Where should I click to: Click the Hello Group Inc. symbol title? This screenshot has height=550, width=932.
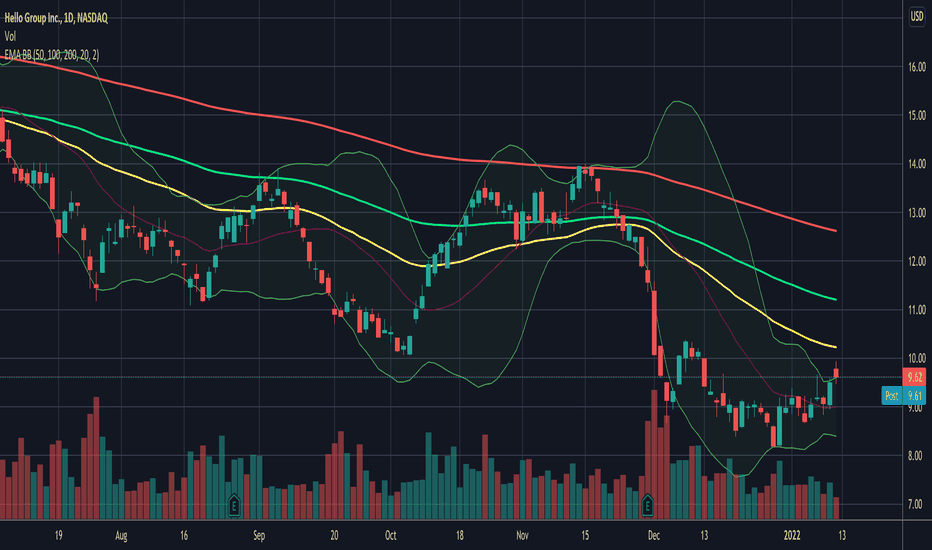[56, 18]
